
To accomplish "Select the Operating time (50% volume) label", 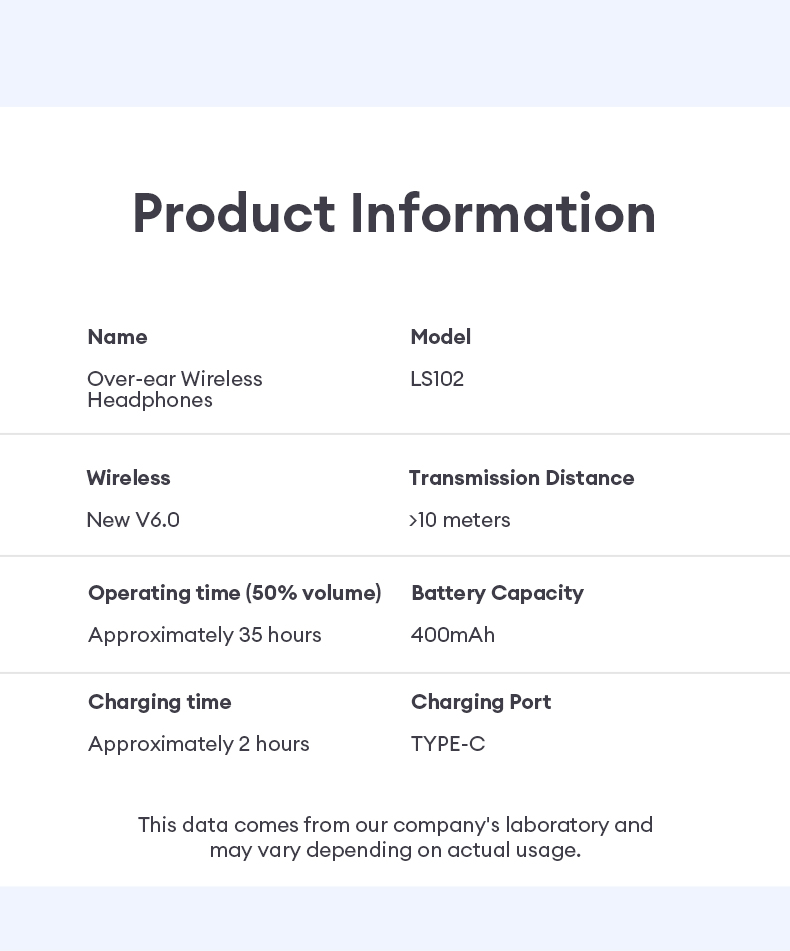I will point(235,593).
